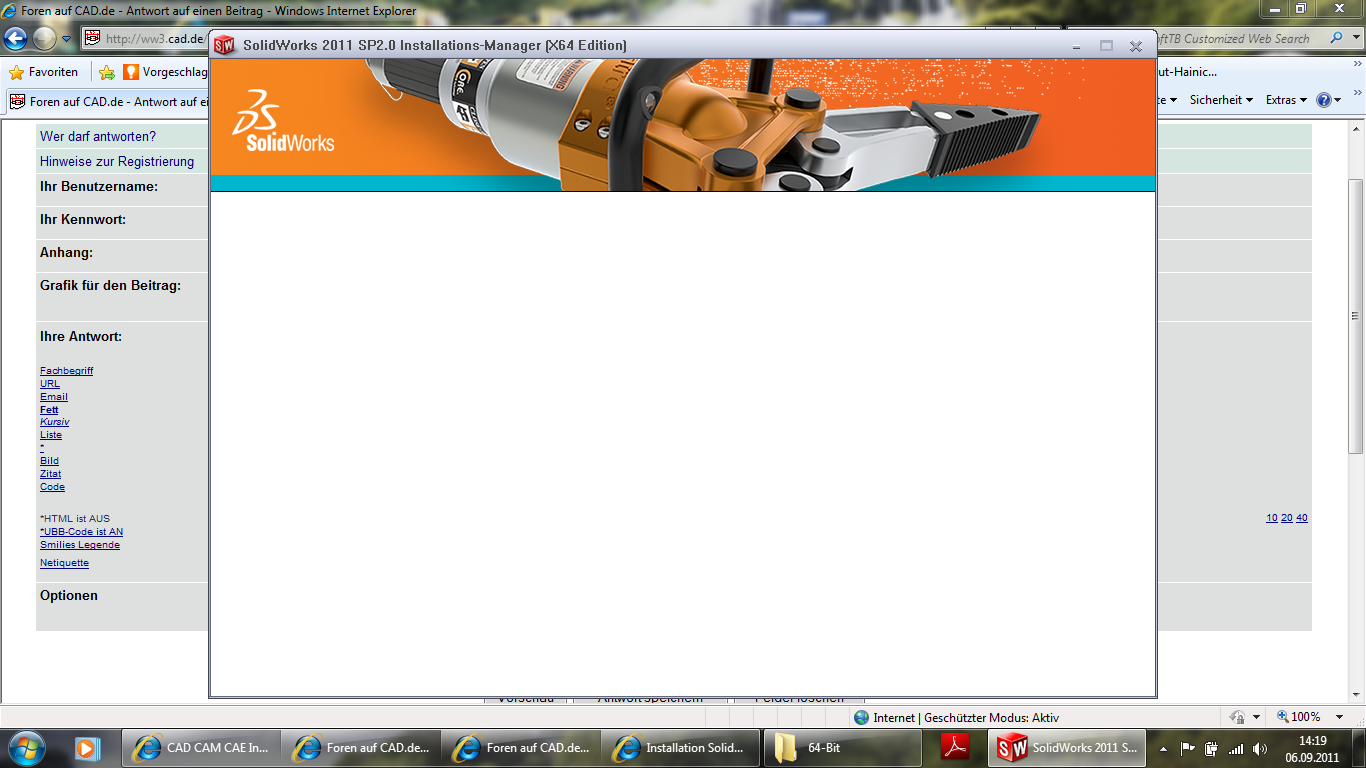The image size is (1366, 768).
Task: Open the 'Hinweise zur Registrierung' link
Action: click(117, 161)
